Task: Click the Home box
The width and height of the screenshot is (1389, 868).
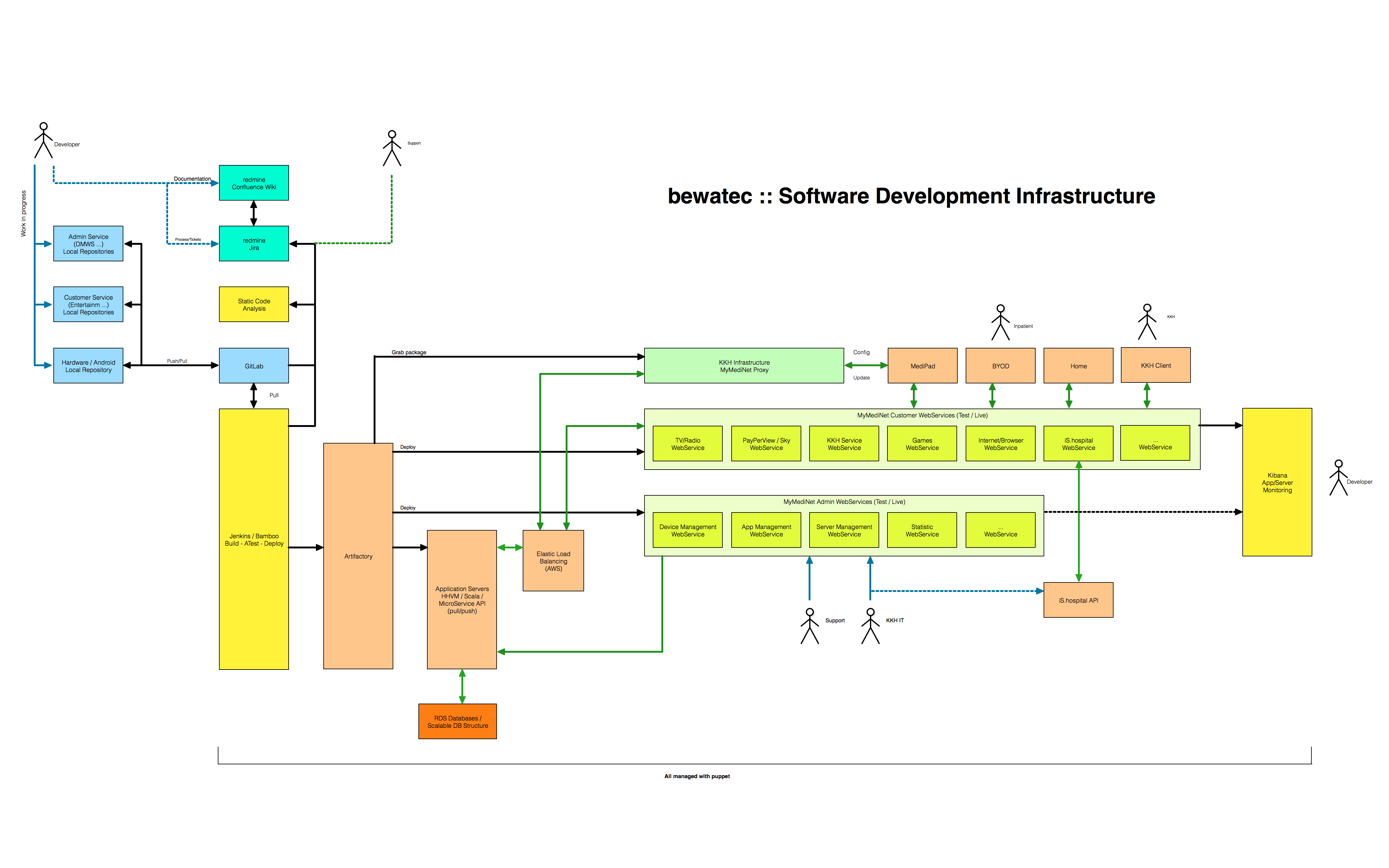Action: click(x=1079, y=366)
